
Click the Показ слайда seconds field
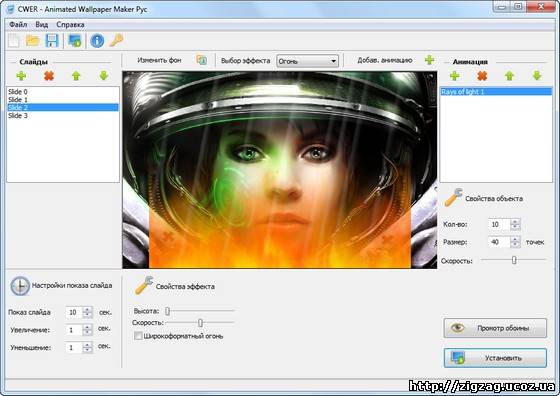coord(74,312)
